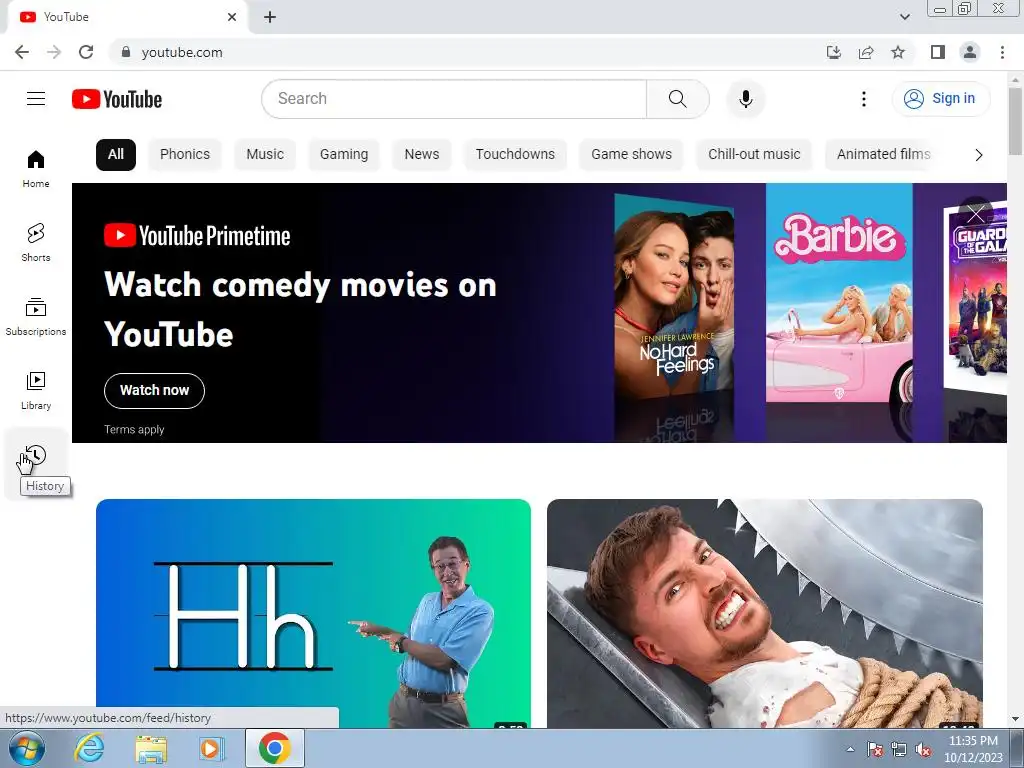
Task: Click the Sign in button
Action: coord(940,99)
